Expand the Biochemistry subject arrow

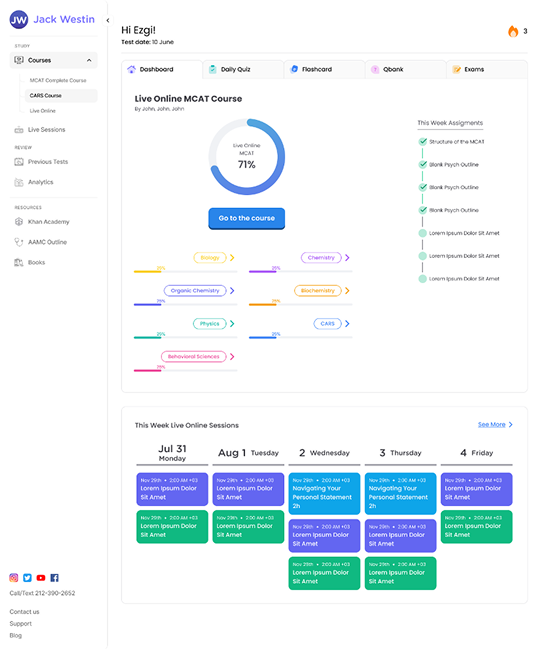[x=347, y=291]
